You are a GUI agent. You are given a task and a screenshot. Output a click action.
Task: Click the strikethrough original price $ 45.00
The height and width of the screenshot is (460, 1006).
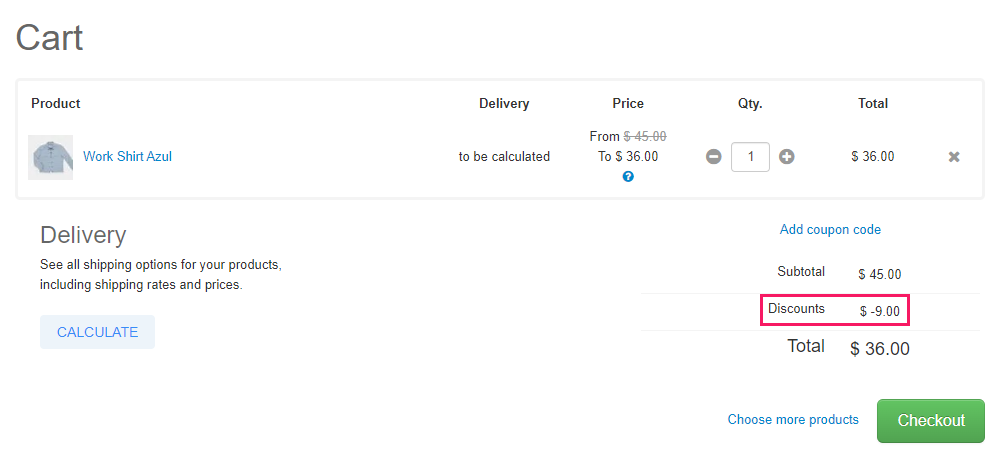(x=645, y=136)
